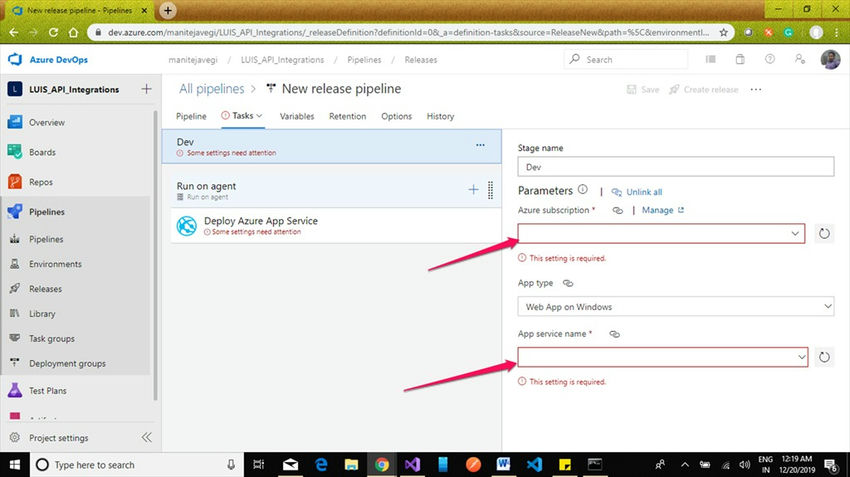Click the Releases breadcrumb
The height and width of the screenshot is (477, 850).
421,60
